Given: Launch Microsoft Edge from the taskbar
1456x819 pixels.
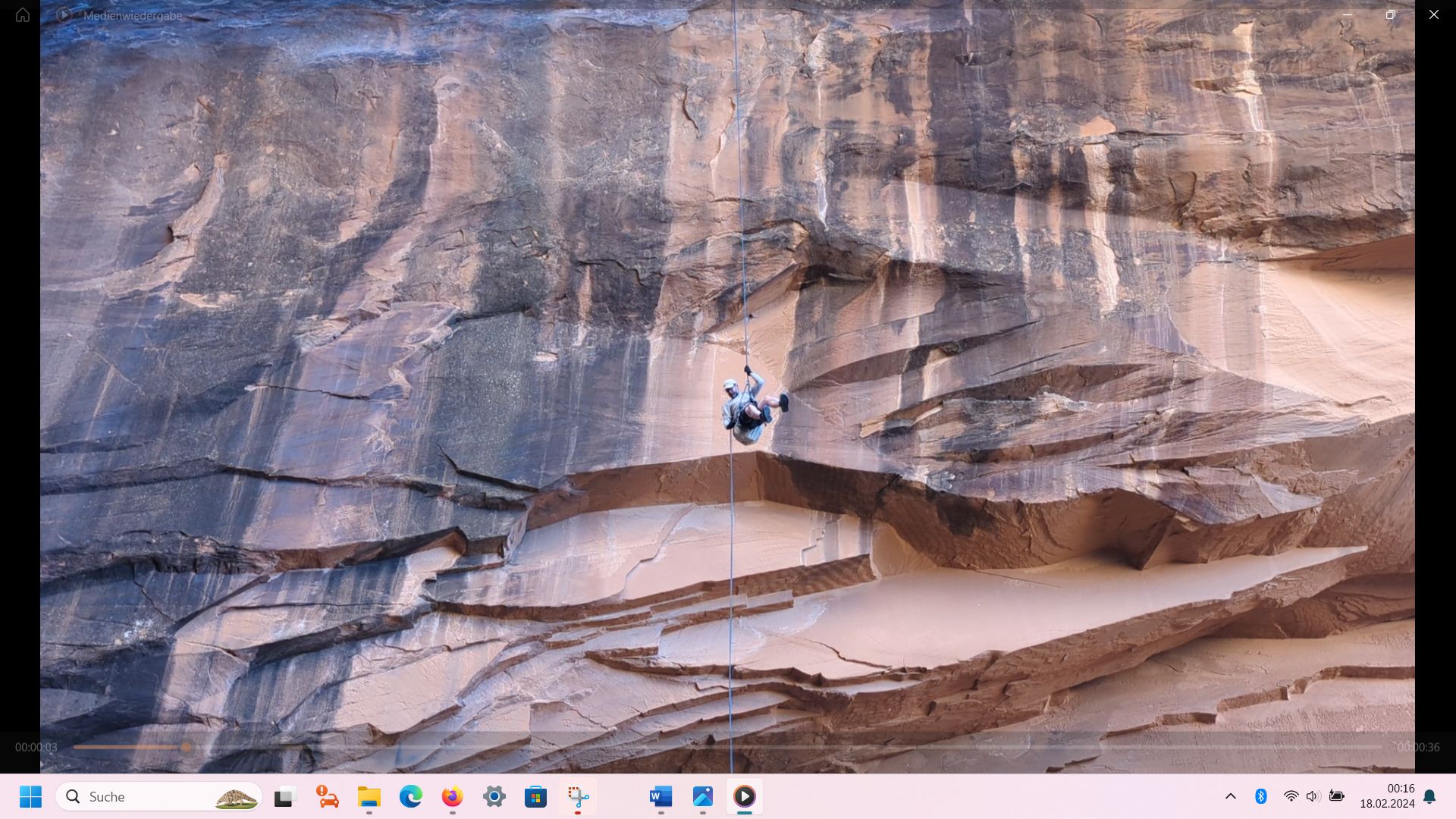Looking at the screenshot, I should coord(411,797).
